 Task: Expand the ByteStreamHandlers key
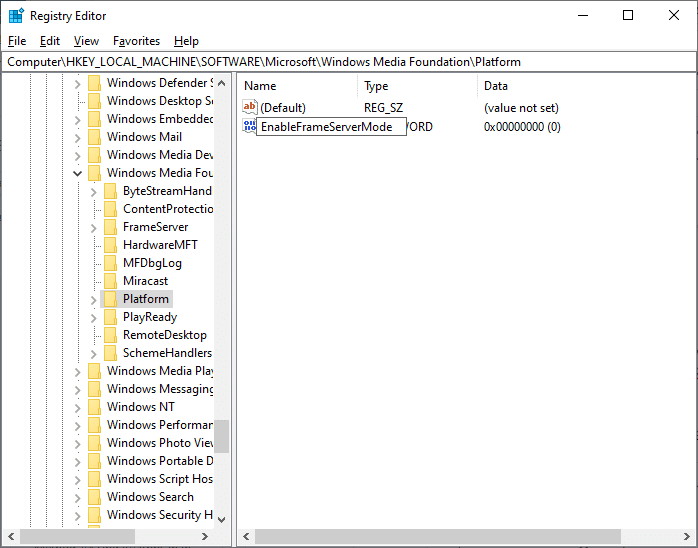(93, 192)
